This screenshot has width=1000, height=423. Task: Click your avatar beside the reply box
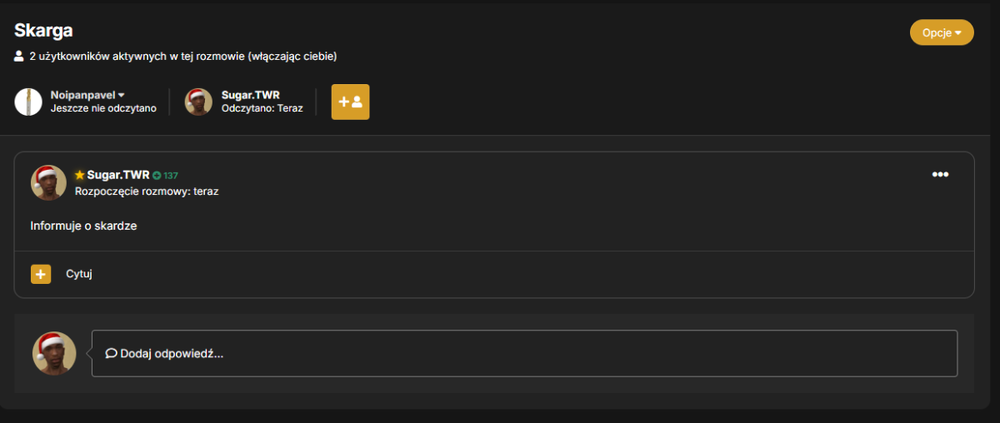pyautogui.click(x=54, y=353)
